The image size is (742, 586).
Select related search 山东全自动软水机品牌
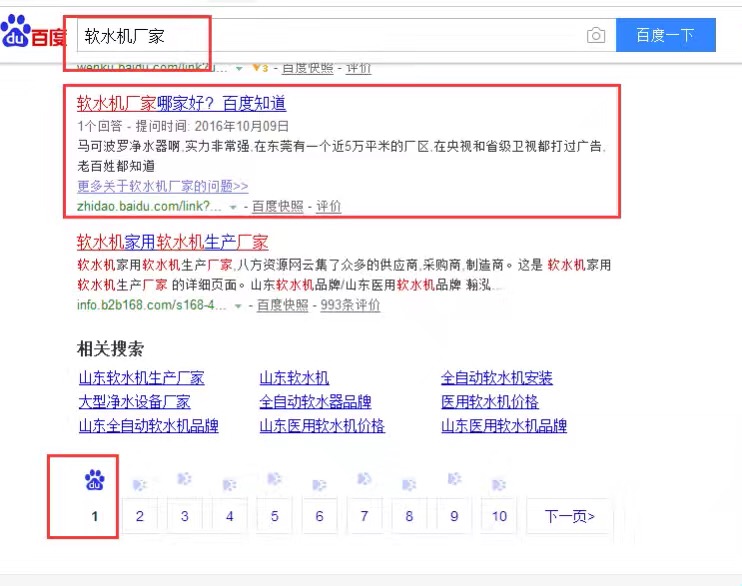pos(149,426)
